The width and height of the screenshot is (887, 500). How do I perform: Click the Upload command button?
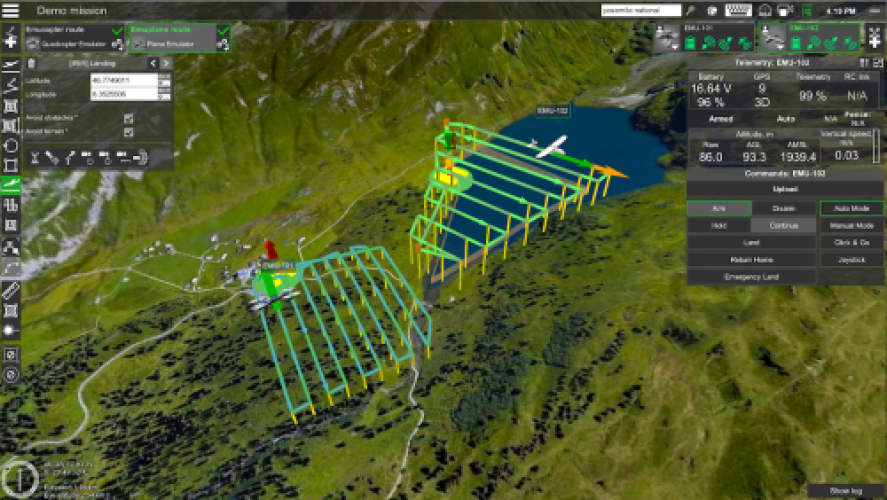click(x=785, y=188)
